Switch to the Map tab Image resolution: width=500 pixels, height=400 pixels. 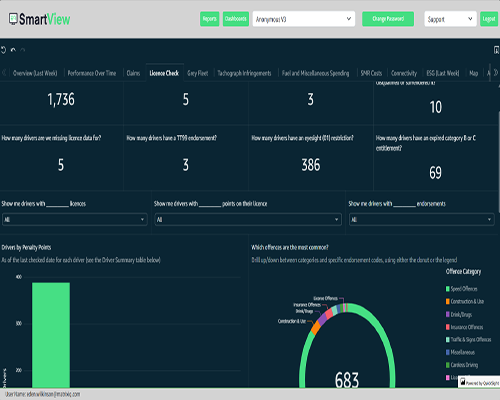(474, 73)
